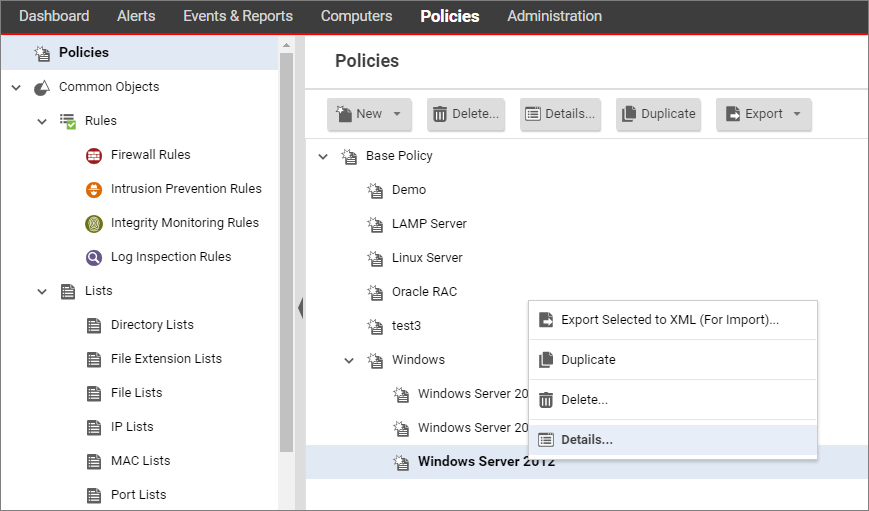Click the LAMP Server policy icon

(x=375, y=224)
